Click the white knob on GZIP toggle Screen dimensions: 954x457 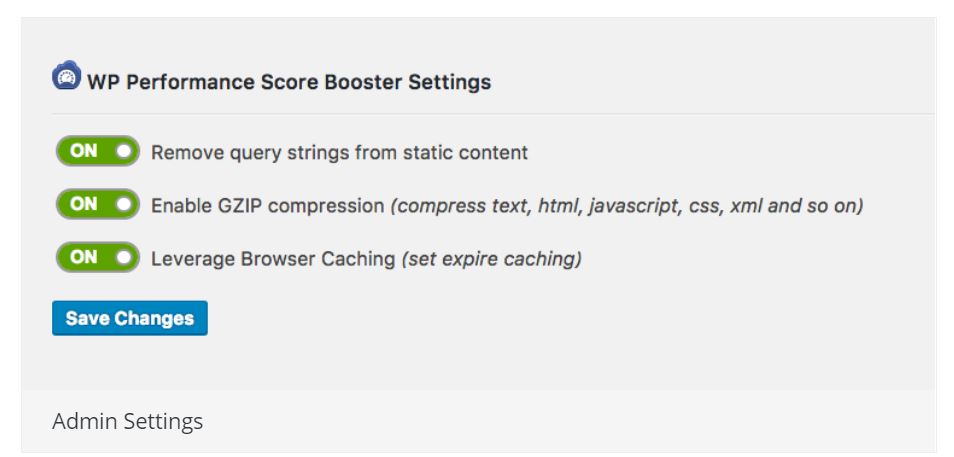point(124,204)
